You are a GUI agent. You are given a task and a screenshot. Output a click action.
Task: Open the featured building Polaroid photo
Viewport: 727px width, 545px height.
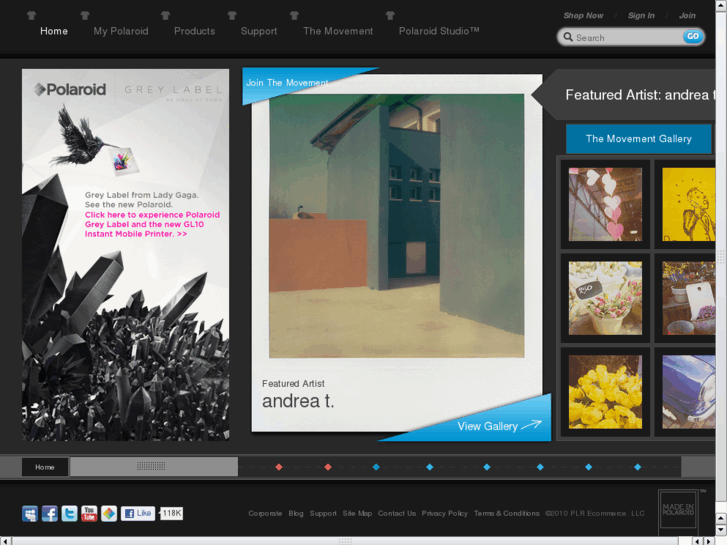coord(396,226)
